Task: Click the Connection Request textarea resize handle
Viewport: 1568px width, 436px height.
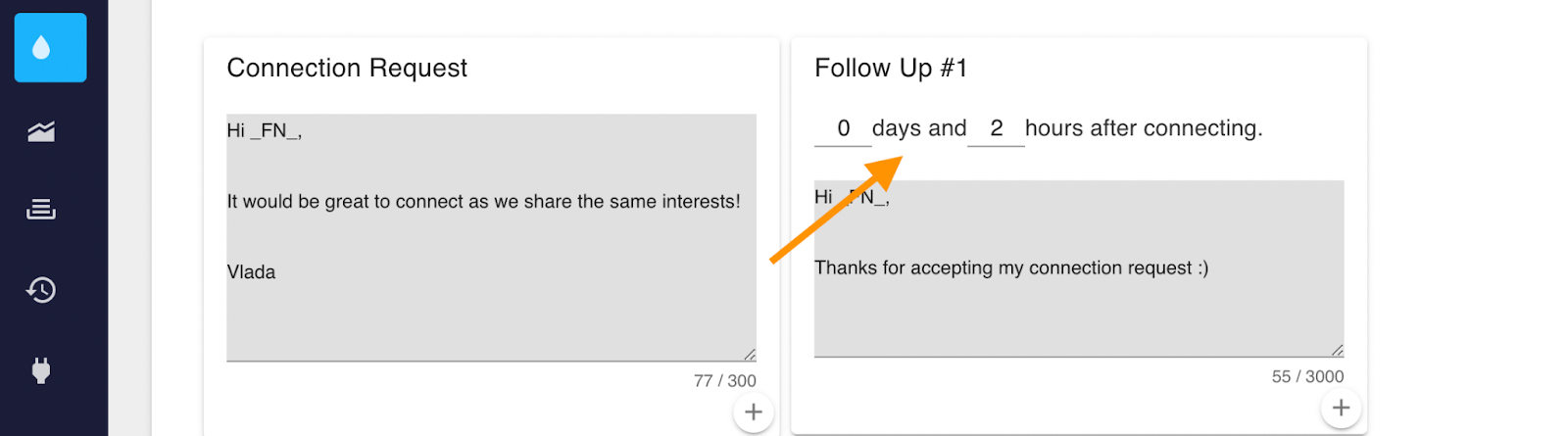Action: point(750,355)
